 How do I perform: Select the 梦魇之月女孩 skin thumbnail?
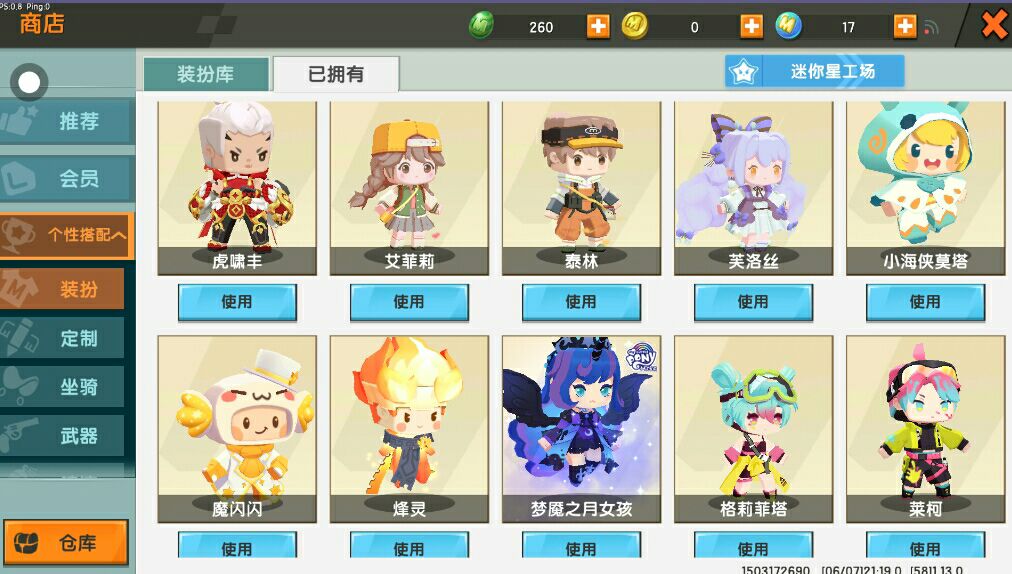pos(582,429)
